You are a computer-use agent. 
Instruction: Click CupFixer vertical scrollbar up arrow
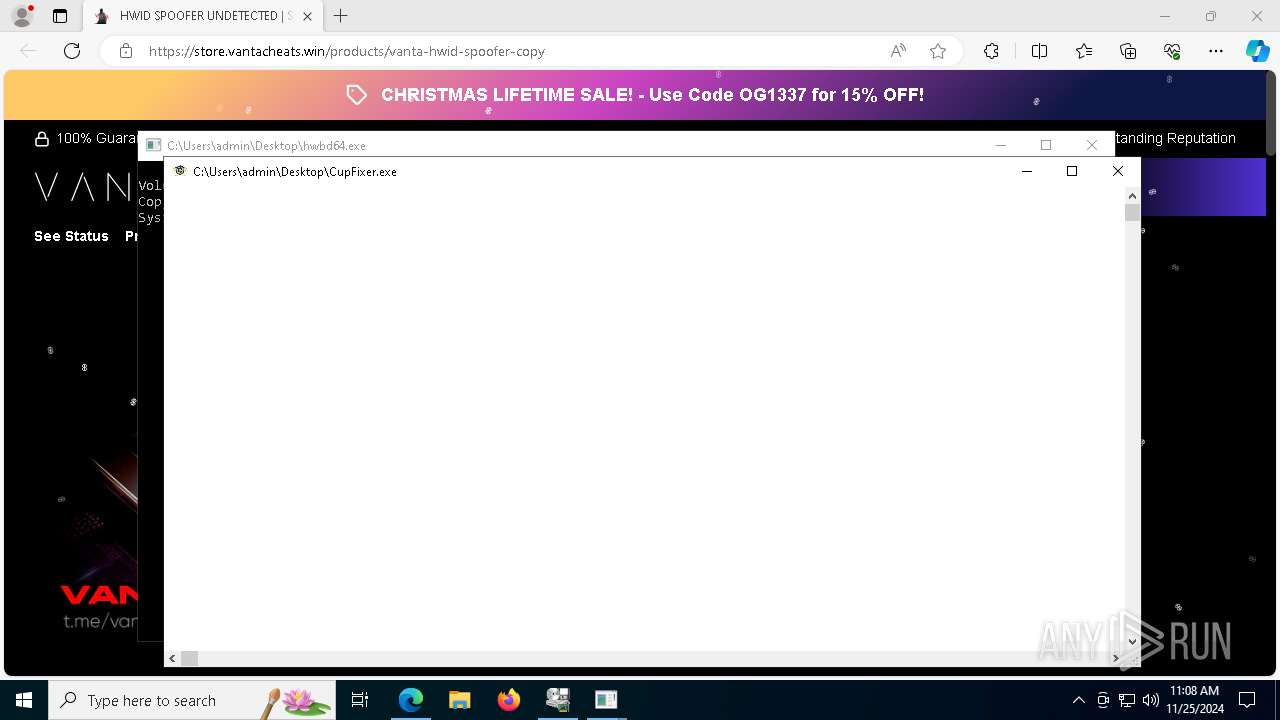coord(1132,195)
